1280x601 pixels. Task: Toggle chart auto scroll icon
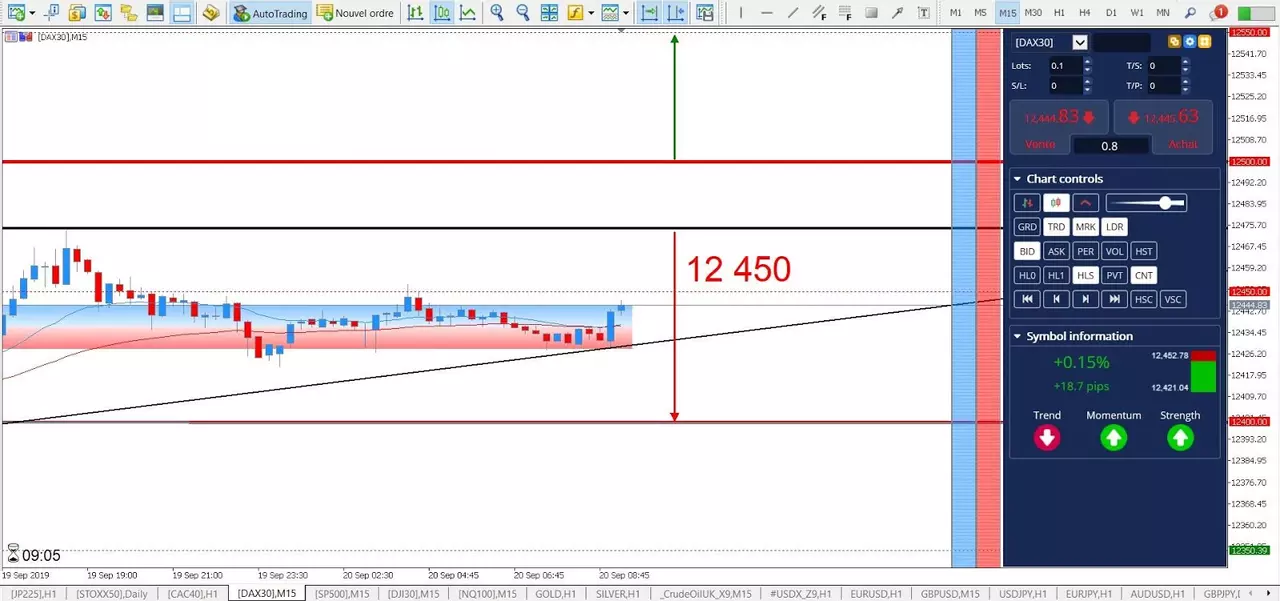[x=649, y=13]
